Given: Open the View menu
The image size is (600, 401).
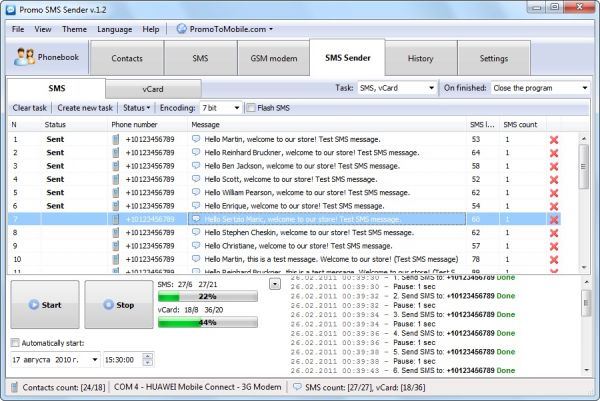Looking at the screenshot, I should [43, 29].
